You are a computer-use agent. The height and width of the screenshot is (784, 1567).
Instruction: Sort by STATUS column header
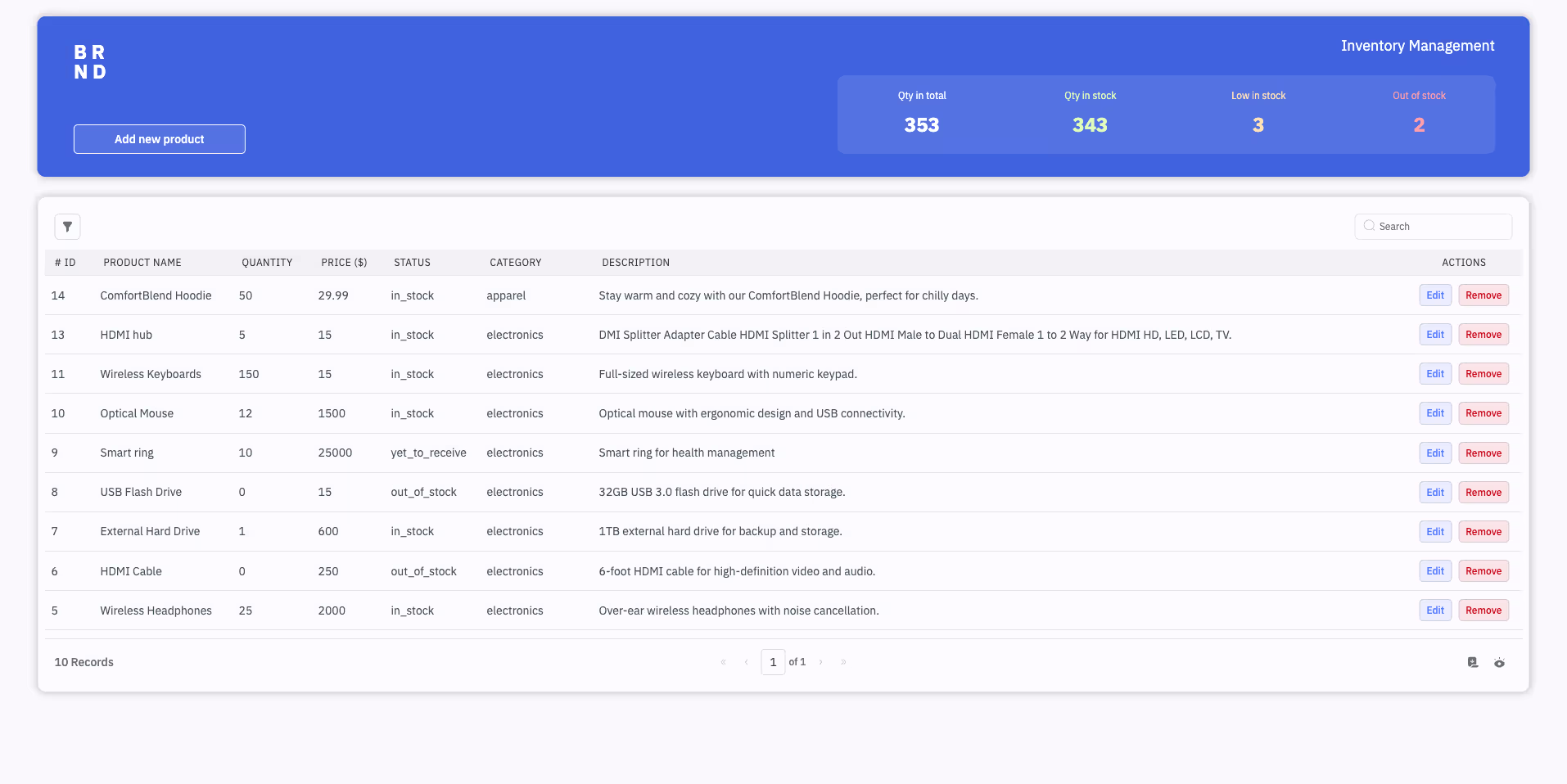[x=412, y=263]
